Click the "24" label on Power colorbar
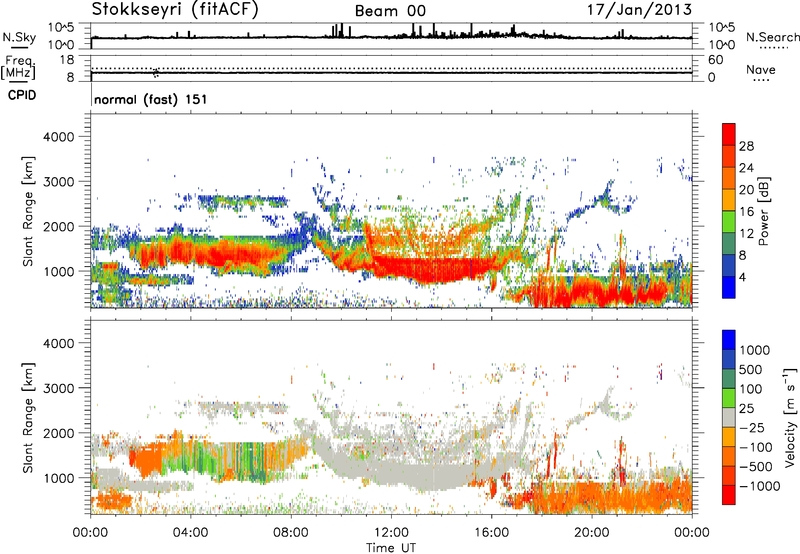The width and height of the screenshot is (800, 554). tap(746, 168)
